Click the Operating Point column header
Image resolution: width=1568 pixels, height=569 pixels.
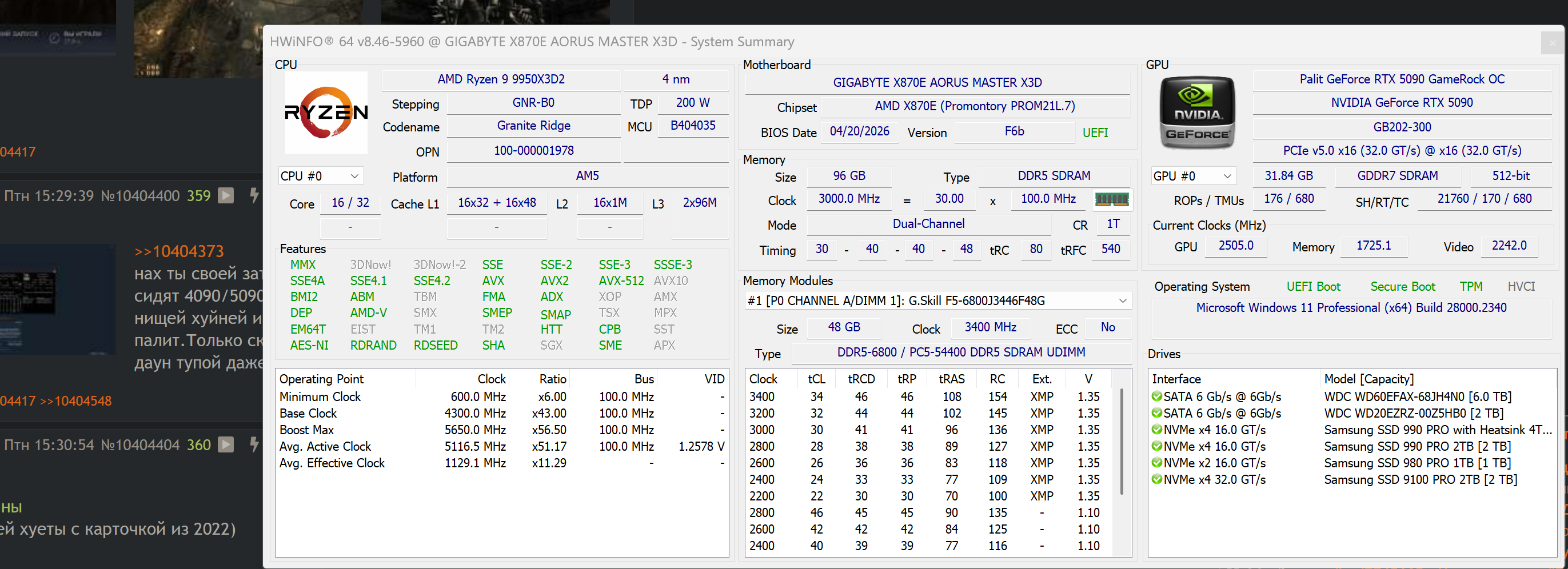coord(346,379)
